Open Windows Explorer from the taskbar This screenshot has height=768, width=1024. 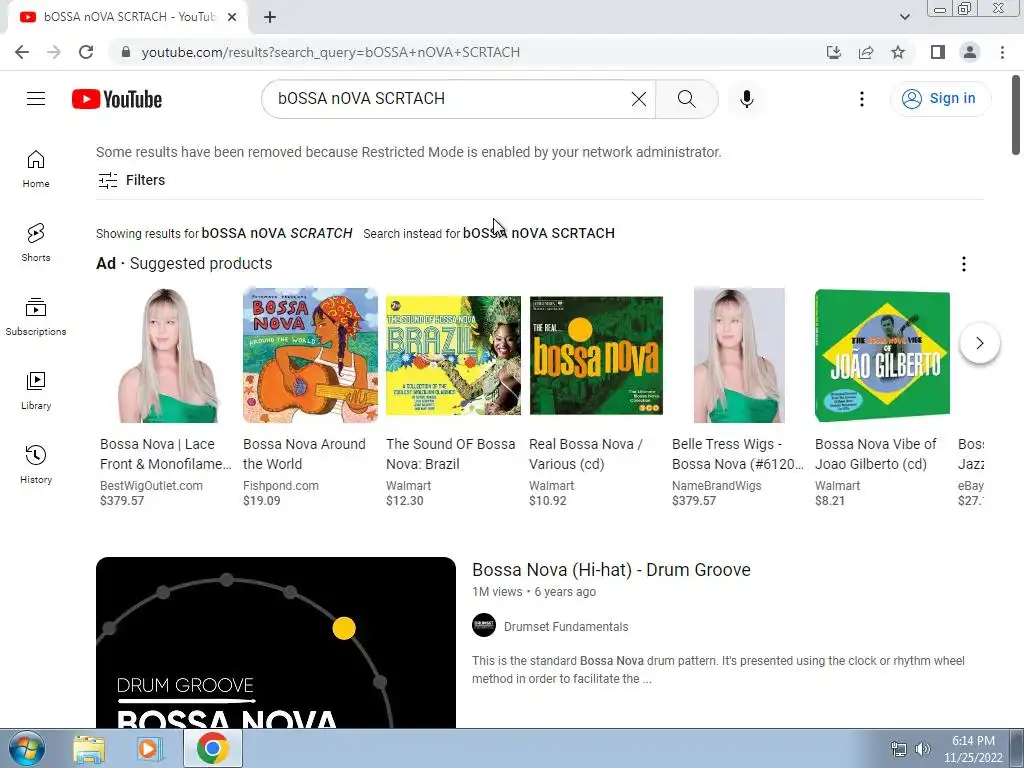click(89, 748)
